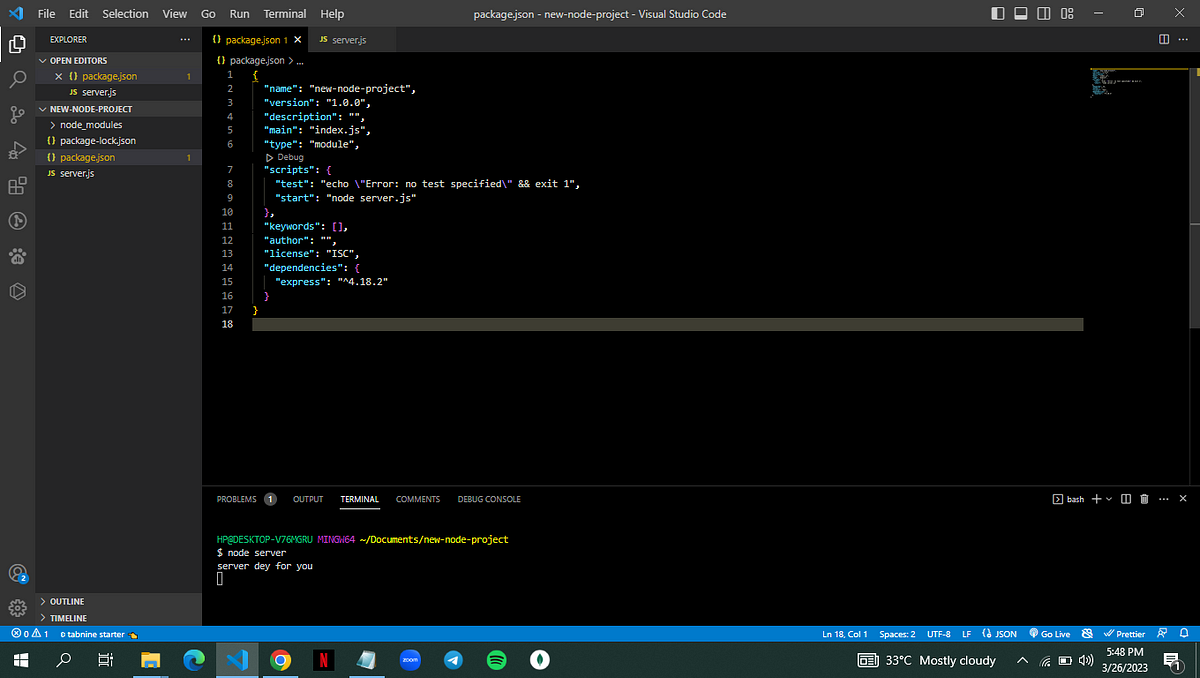This screenshot has width=1200, height=678.
Task: Open Telegram from the taskbar
Action: pyautogui.click(x=453, y=660)
